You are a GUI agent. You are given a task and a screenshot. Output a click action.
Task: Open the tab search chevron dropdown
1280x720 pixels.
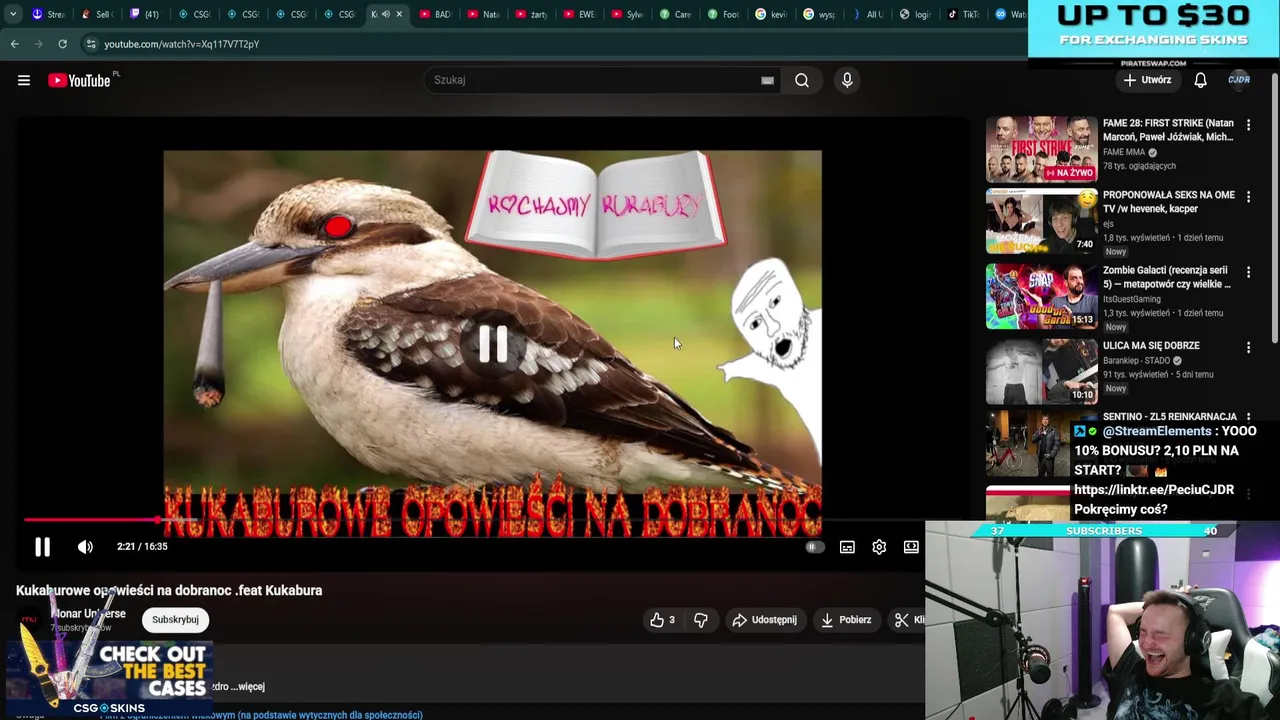[x=12, y=14]
